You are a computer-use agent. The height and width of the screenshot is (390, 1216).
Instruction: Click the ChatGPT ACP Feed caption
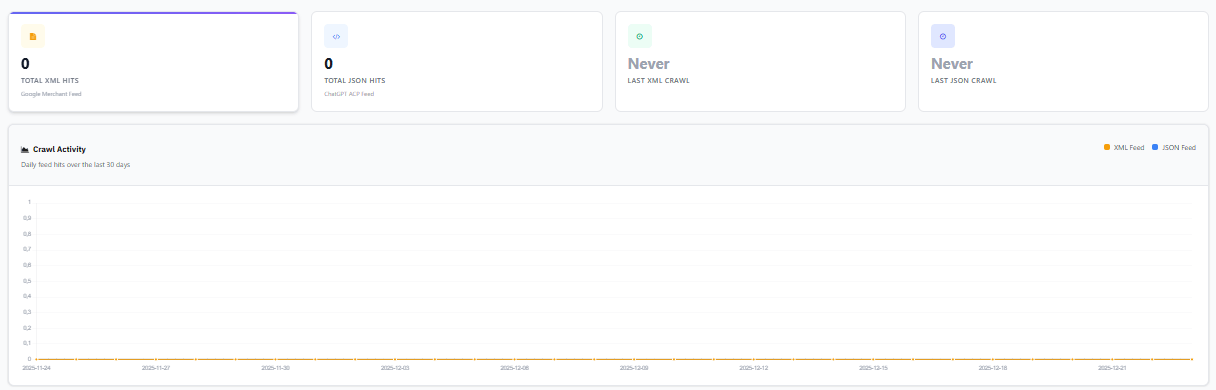tap(349, 94)
